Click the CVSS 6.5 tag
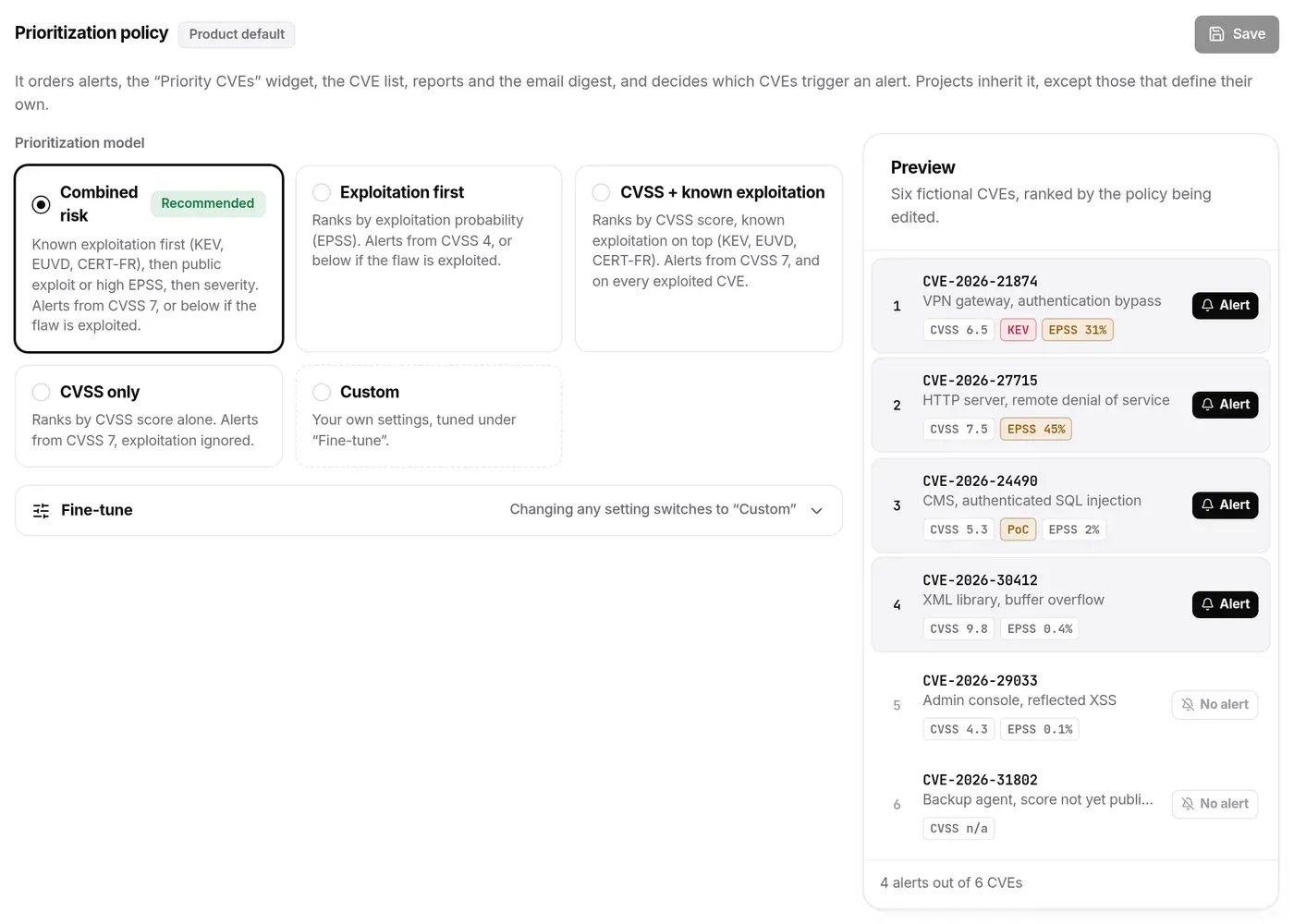1294x924 pixels. [958, 330]
